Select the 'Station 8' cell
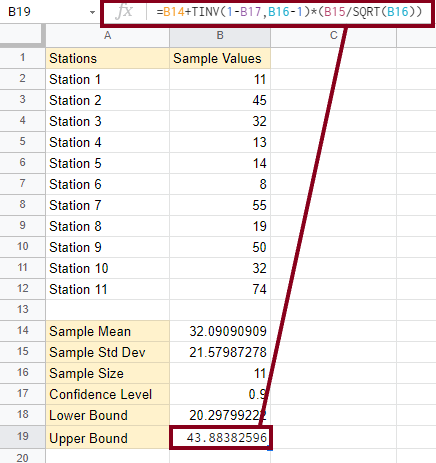The height and width of the screenshot is (463, 436). click(107, 226)
